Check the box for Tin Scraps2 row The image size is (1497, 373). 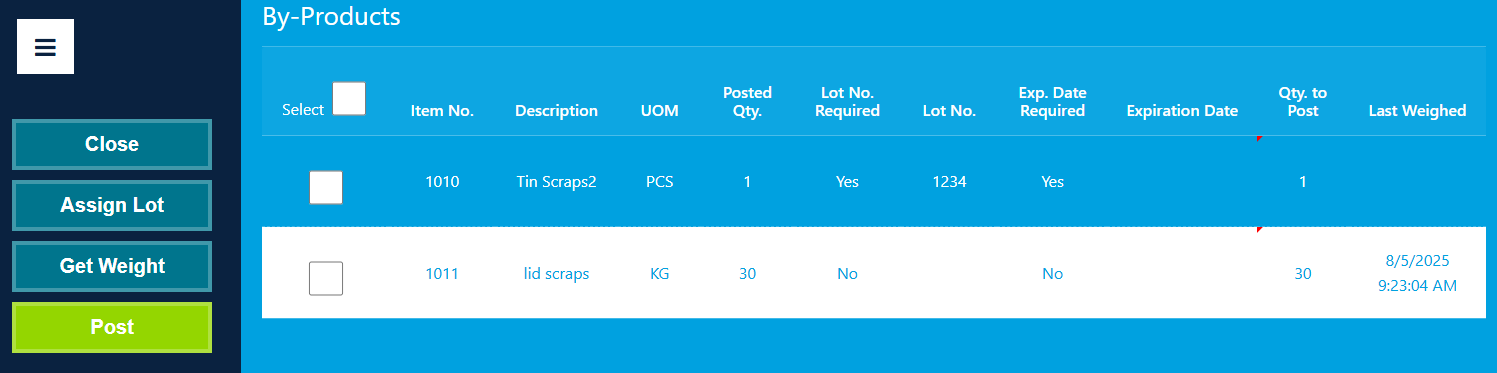click(x=326, y=187)
